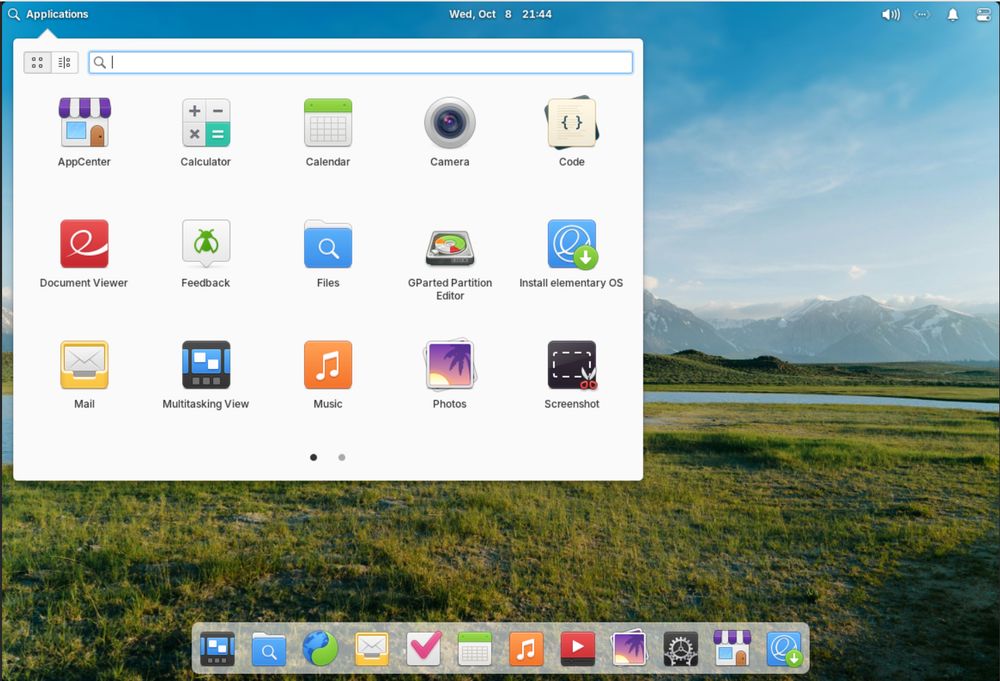The width and height of the screenshot is (1000, 681).
Task: Open Mail in the applications grid
Action: [x=84, y=374]
